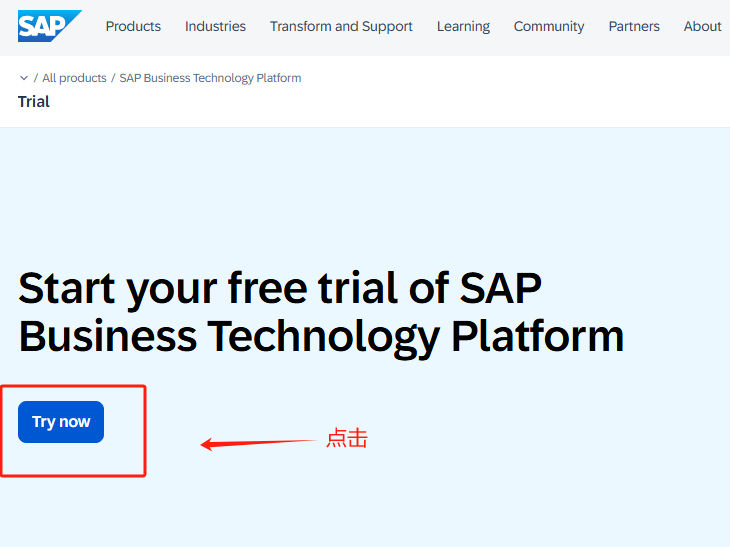Image resolution: width=730 pixels, height=547 pixels.
Task: Click the red 点击 annotation label
Action: tap(347, 438)
